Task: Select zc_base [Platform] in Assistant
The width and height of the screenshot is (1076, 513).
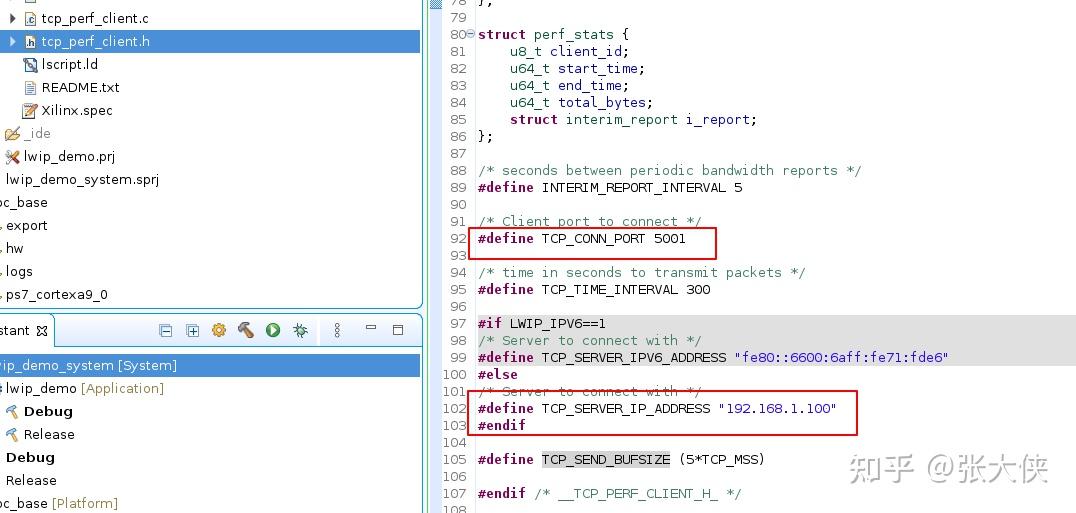Action: point(59,503)
